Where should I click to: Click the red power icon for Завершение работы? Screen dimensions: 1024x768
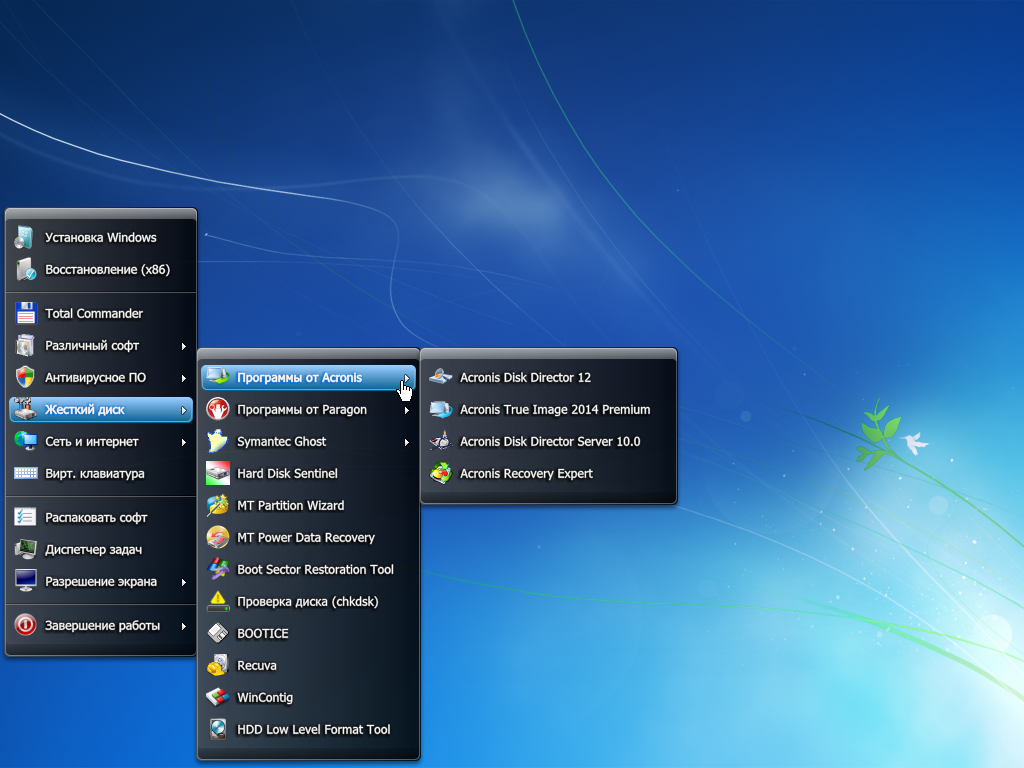tap(26, 625)
